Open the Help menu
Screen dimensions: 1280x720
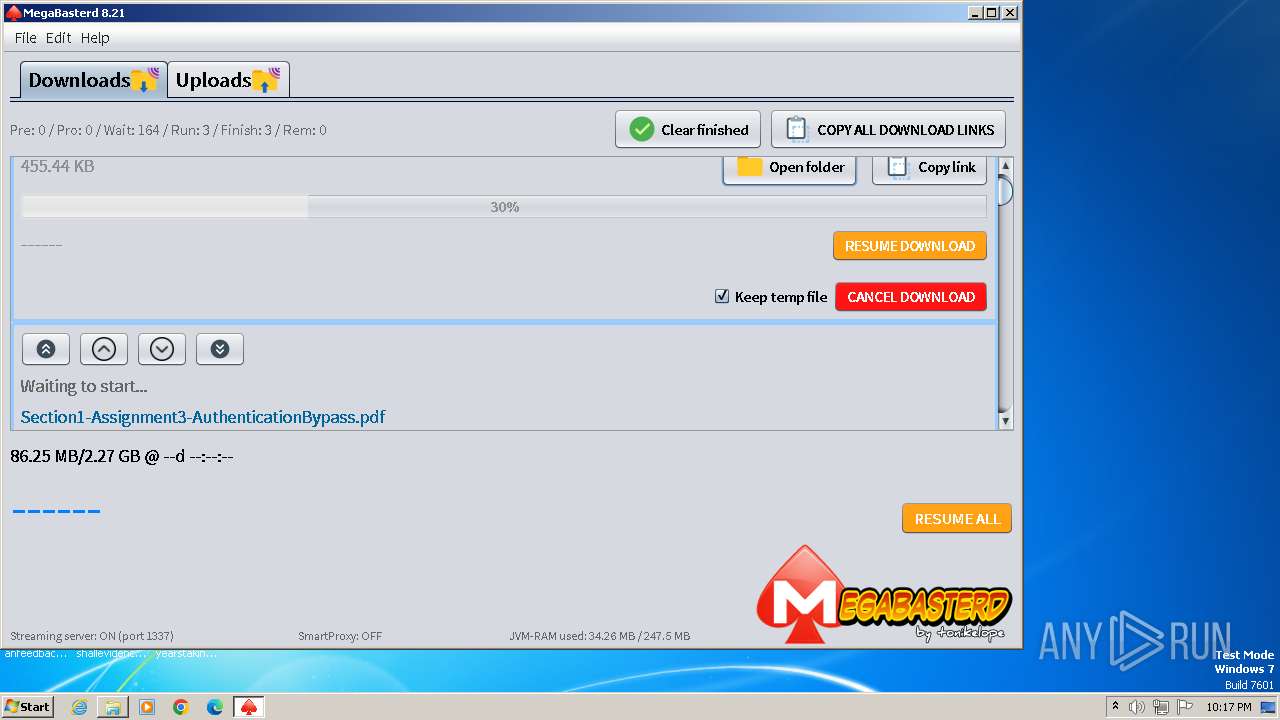click(x=95, y=38)
